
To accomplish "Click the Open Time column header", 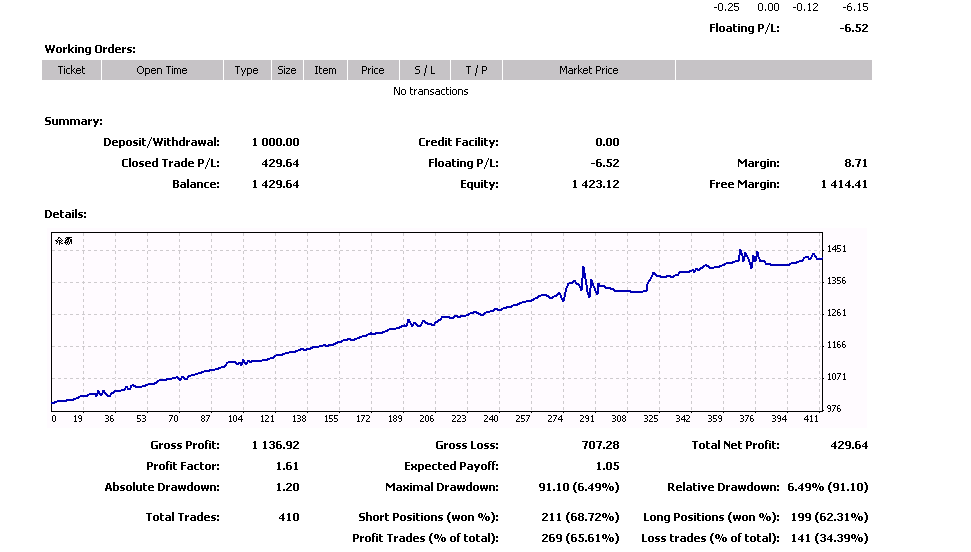I will point(162,70).
